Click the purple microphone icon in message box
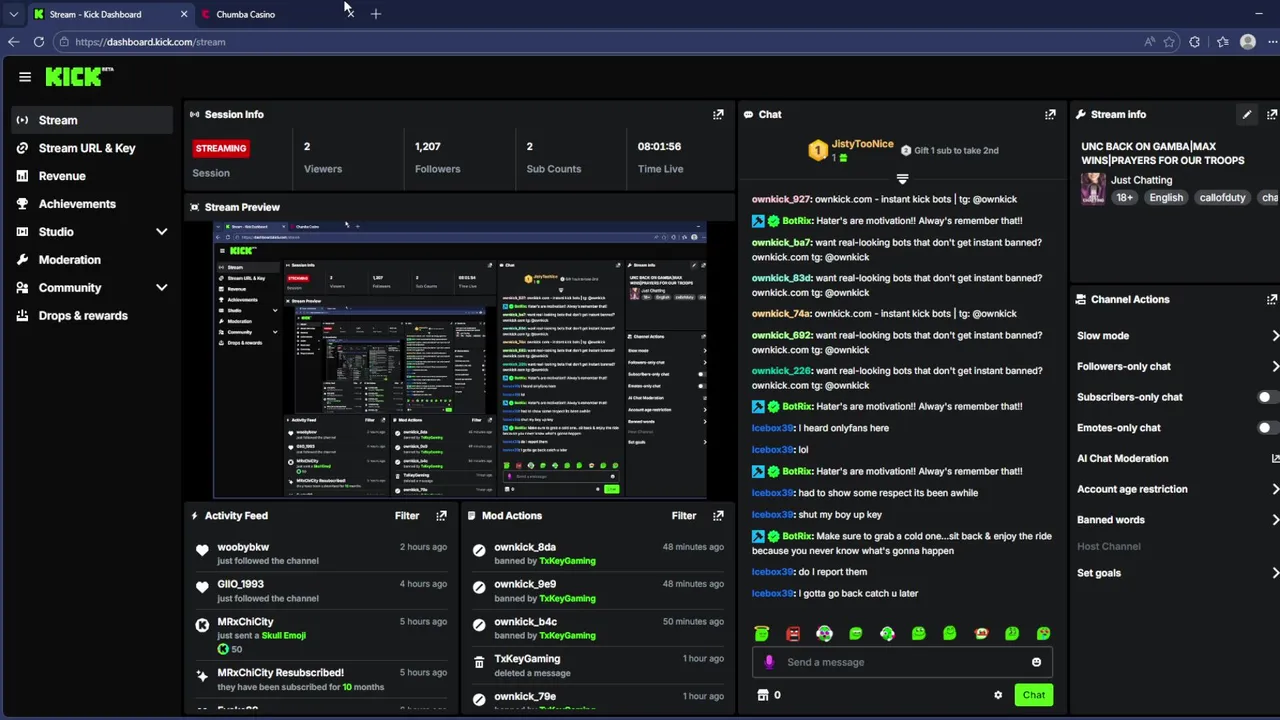 click(x=769, y=662)
